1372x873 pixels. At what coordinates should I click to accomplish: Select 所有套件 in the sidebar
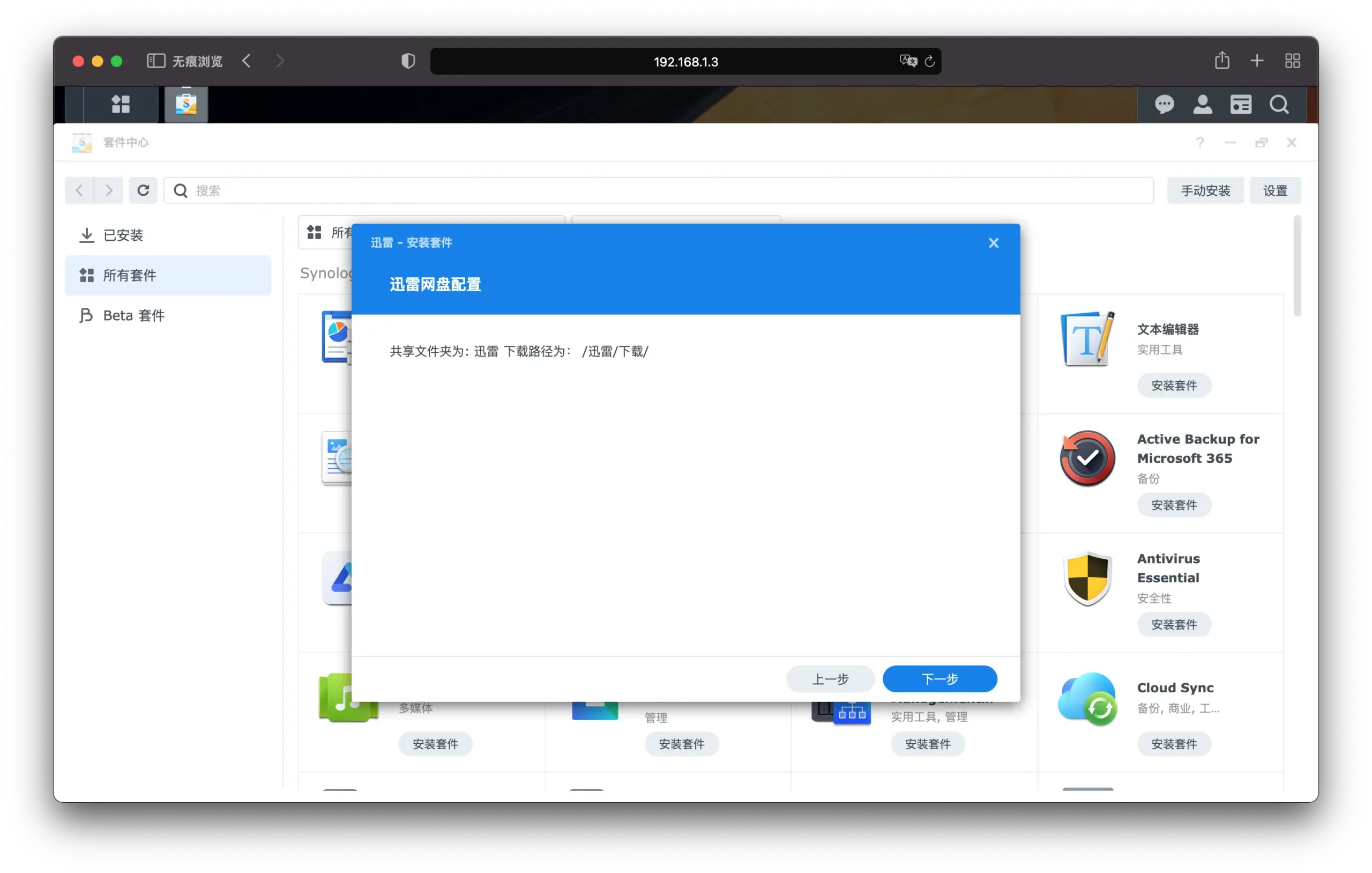pyautogui.click(x=168, y=276)
